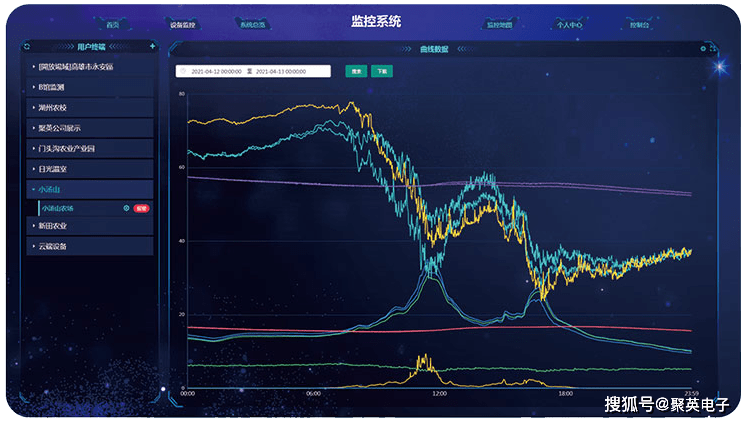Click the red alarm badge on 小汤山农场
Viewport: 746px width, 423px height.
click(x=141, y=208)
